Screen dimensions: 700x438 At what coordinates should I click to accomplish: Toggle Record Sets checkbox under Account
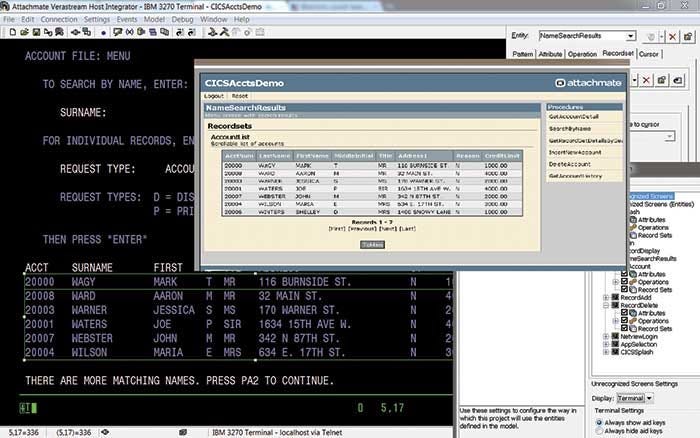click(624, 289)
